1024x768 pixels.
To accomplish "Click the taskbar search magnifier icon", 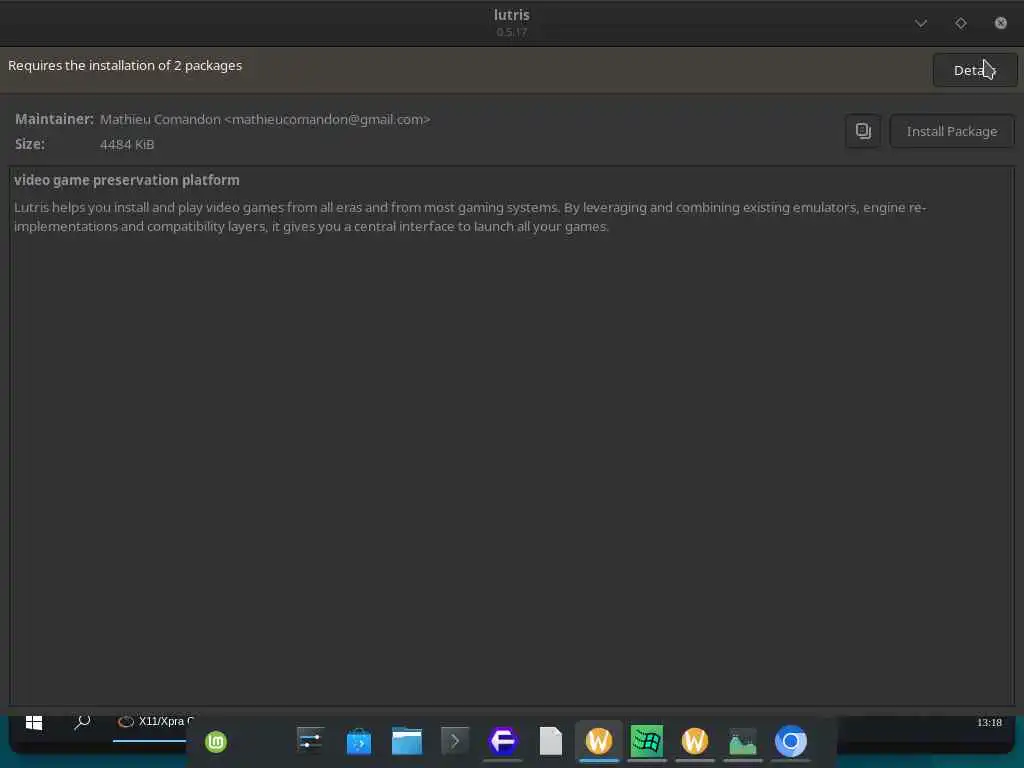I will click(x=82, y=722).
